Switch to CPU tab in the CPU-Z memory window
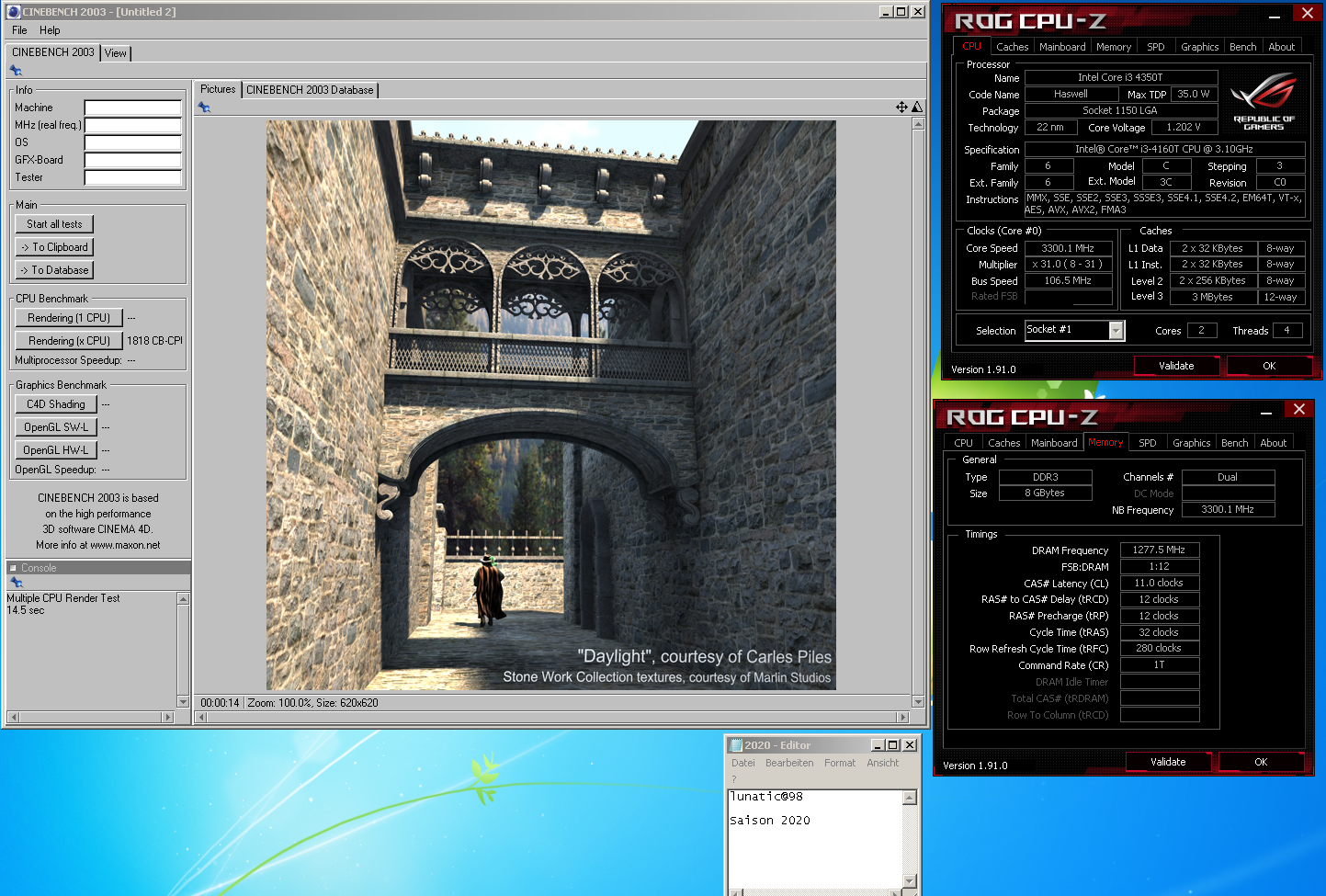Viewport: 1326px width, 896px height. click(963, 443)
